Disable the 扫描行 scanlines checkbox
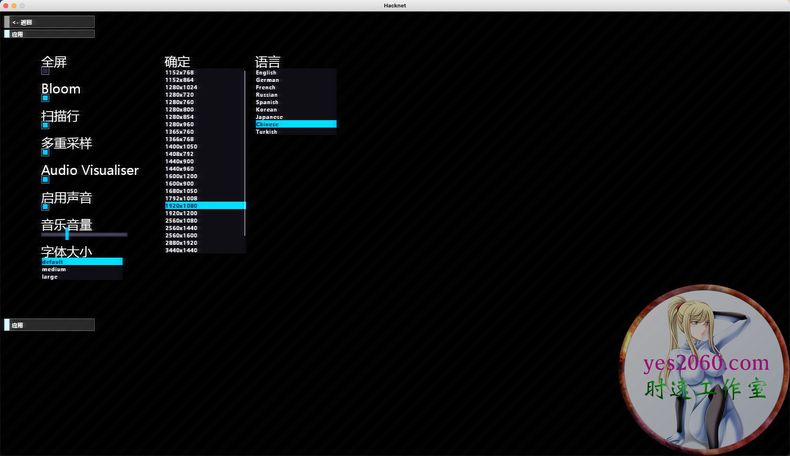Viewport: 790px width, 456px height. click(45, 125)
